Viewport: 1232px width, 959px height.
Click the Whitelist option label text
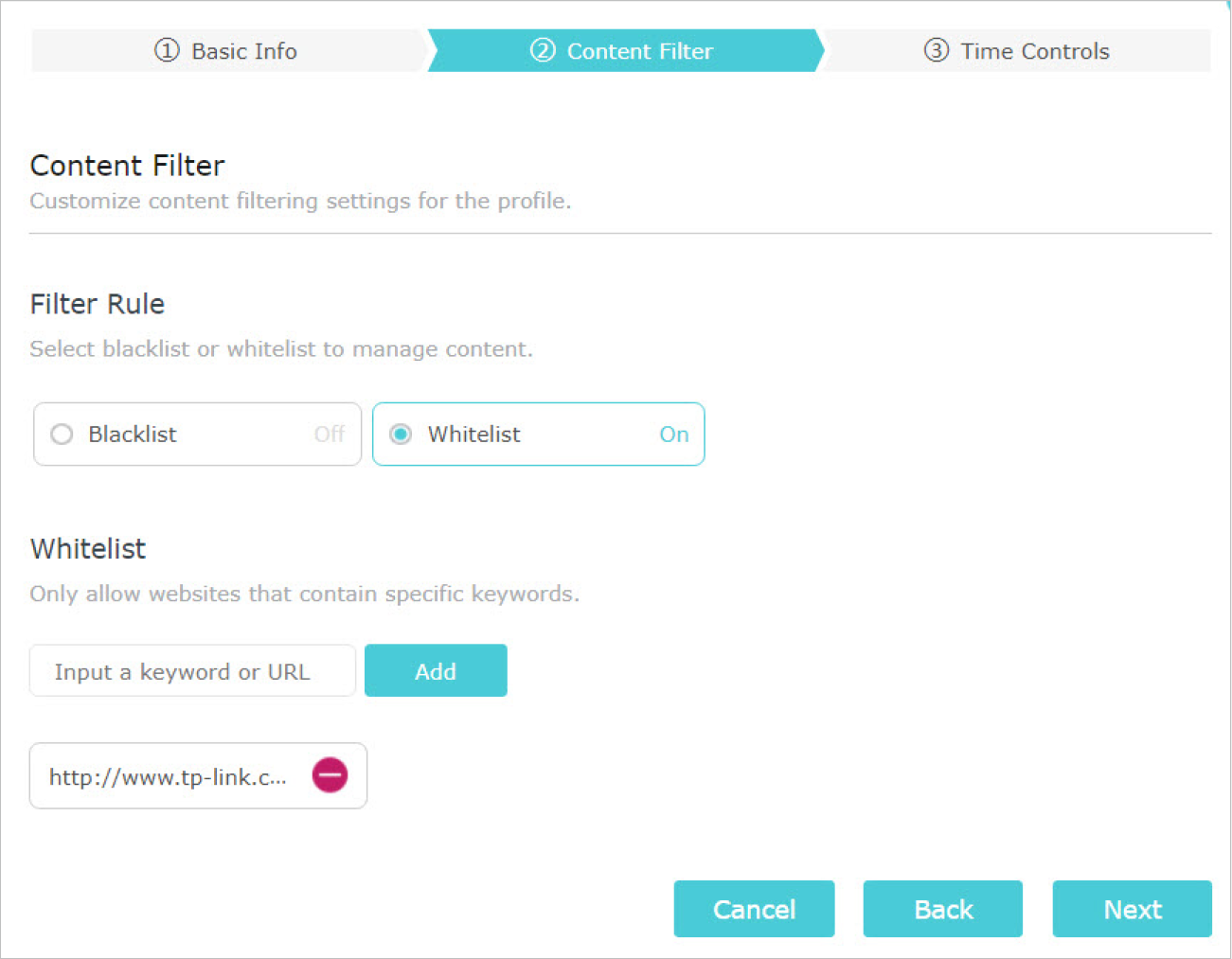pos(474,434)
